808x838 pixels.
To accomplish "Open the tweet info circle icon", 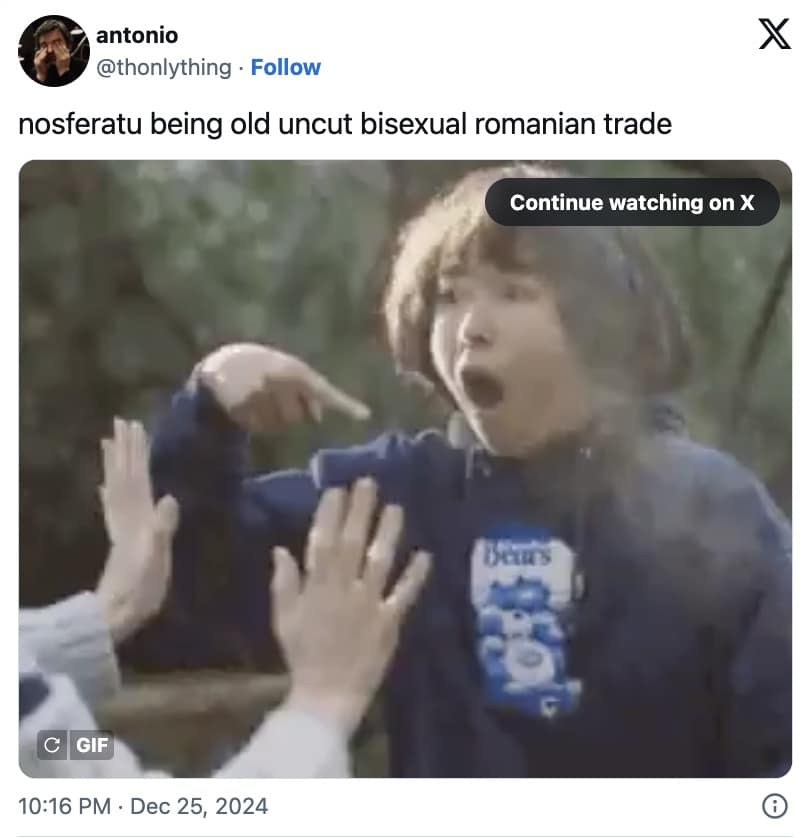I will pos(774,805).
